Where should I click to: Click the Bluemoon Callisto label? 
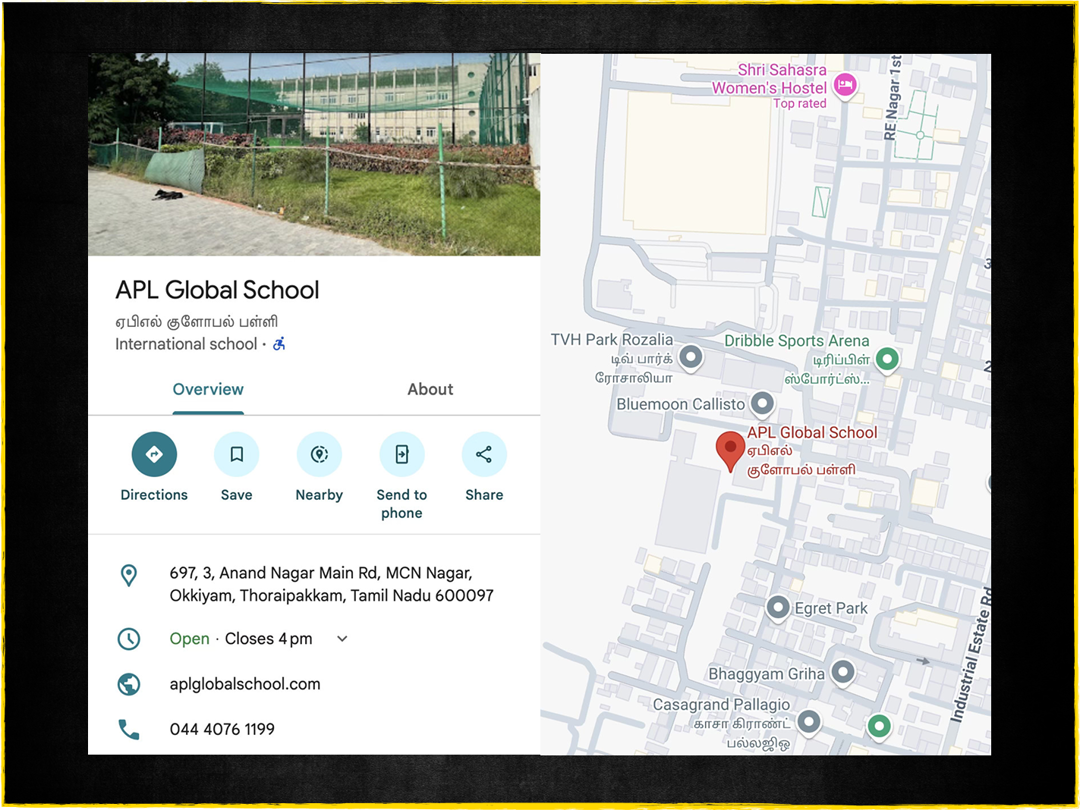click(x=681, y=405)
